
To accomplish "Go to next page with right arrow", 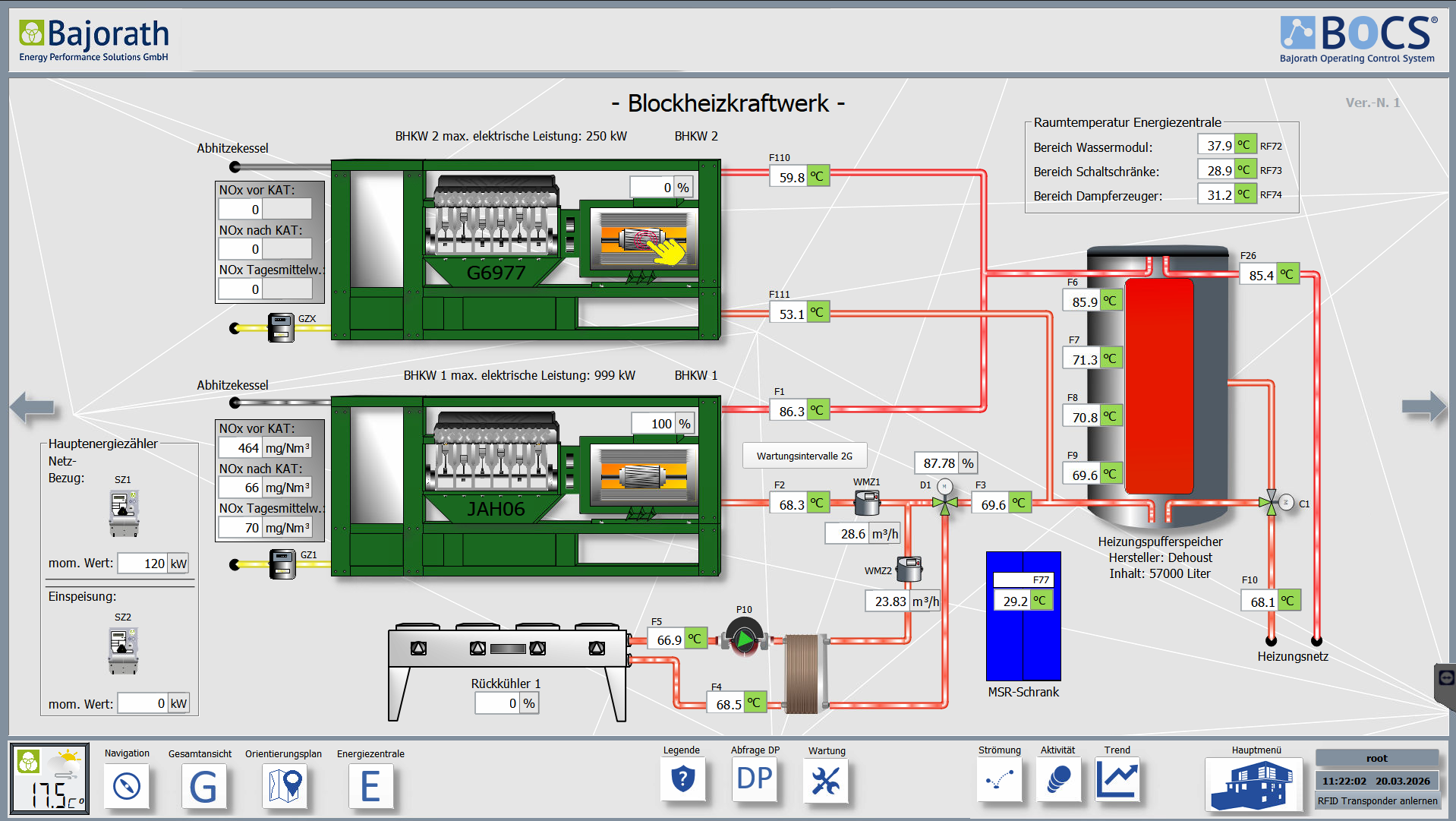I will coord(1423,407).
